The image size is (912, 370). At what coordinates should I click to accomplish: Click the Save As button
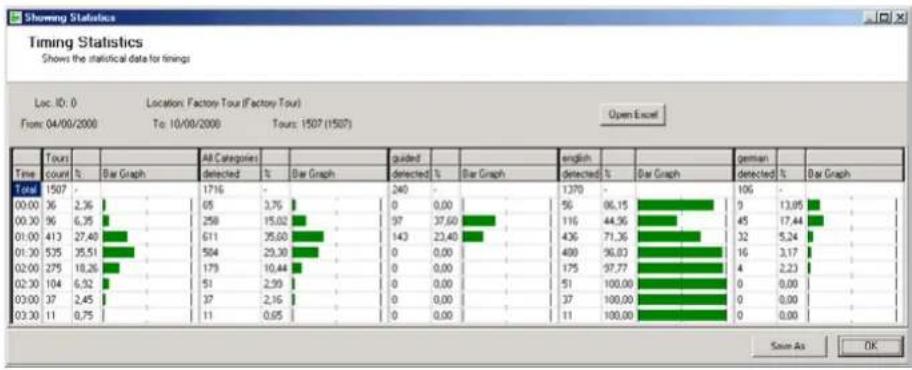(x=788, y=346)
